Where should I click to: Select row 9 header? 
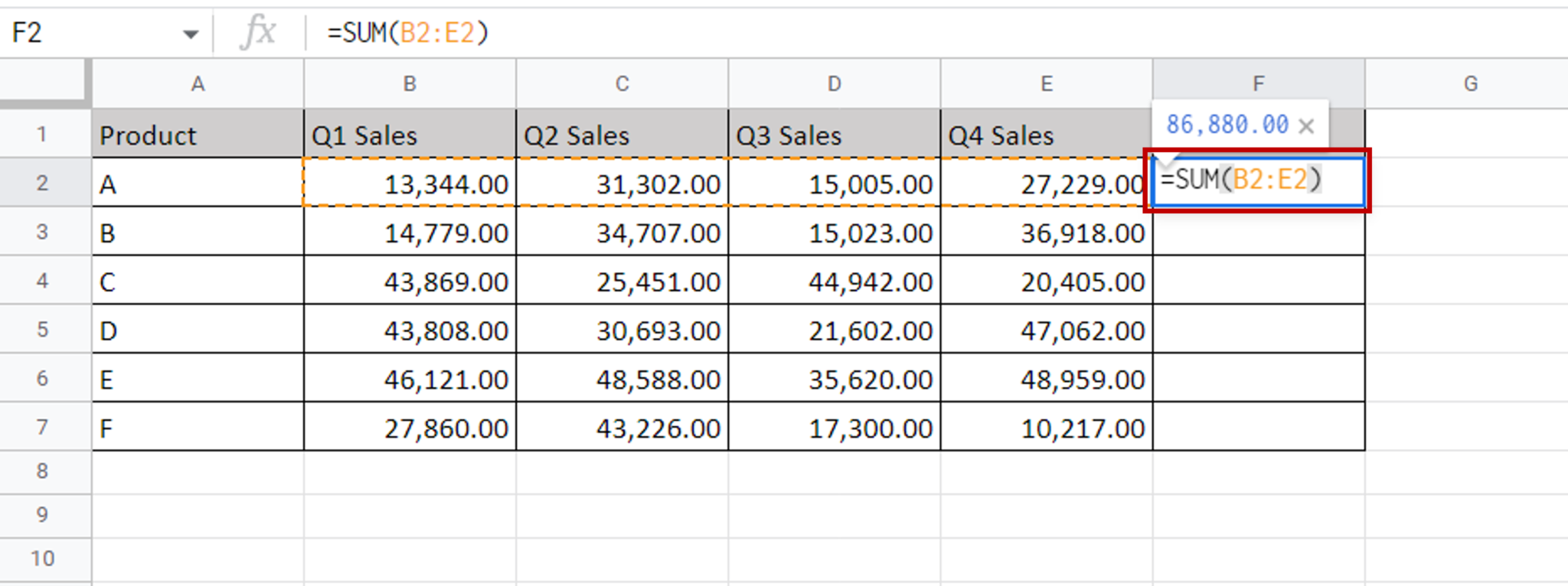pyautogui.click(x=44, y=515)
